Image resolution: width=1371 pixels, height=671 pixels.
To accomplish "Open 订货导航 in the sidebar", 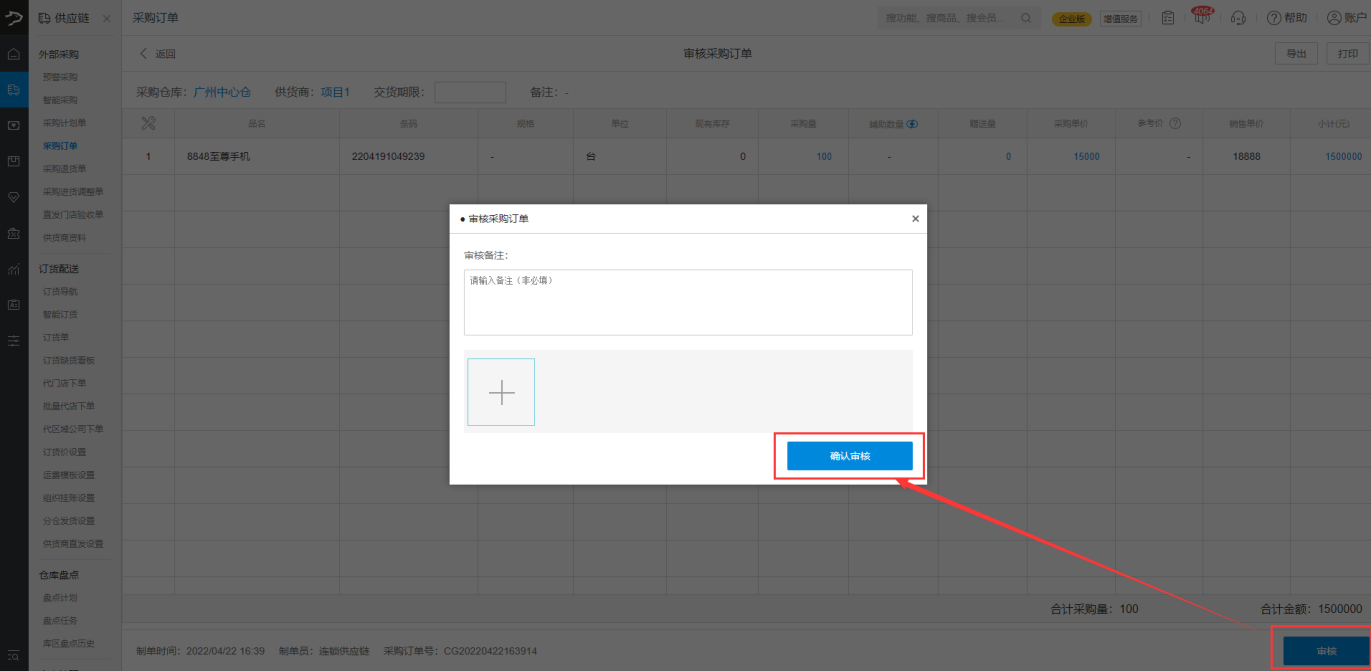I will [x=60, y=292].
